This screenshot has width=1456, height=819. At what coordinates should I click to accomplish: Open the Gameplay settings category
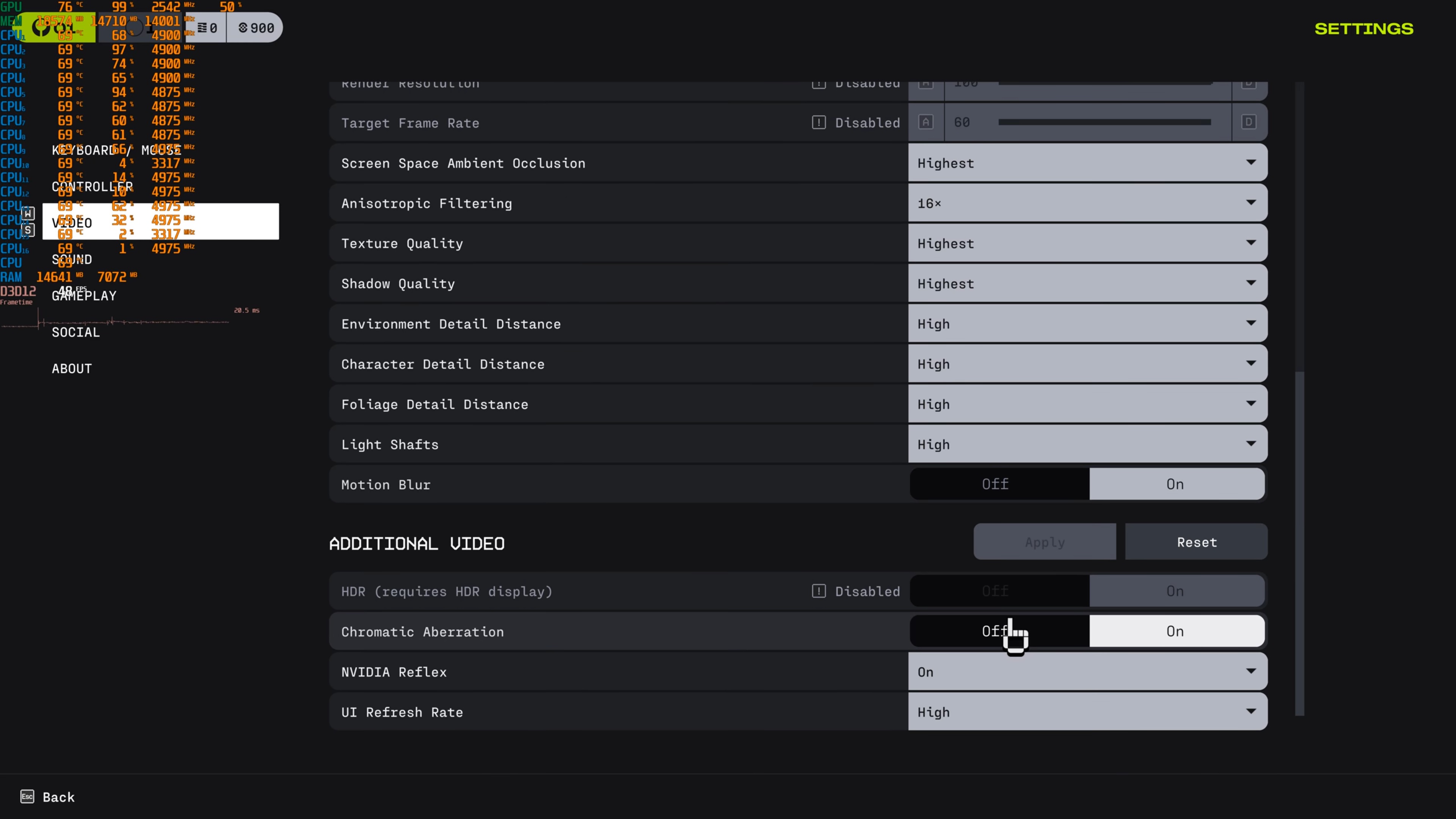[x=84, y=296]
